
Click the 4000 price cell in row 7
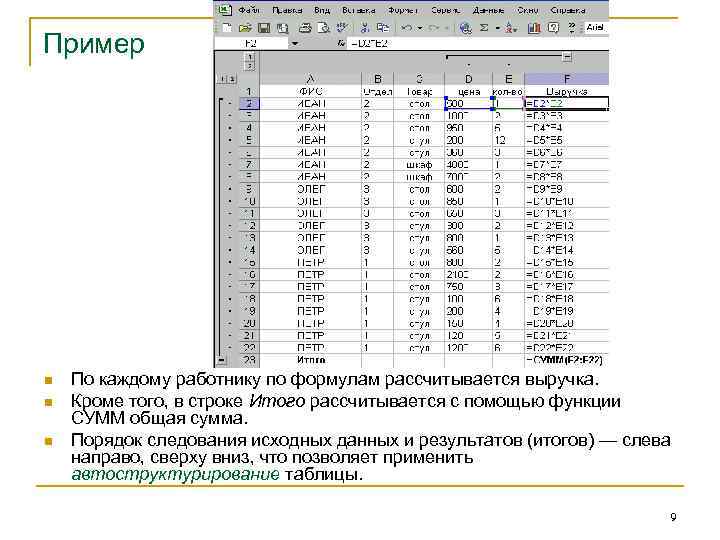(468, 164)
